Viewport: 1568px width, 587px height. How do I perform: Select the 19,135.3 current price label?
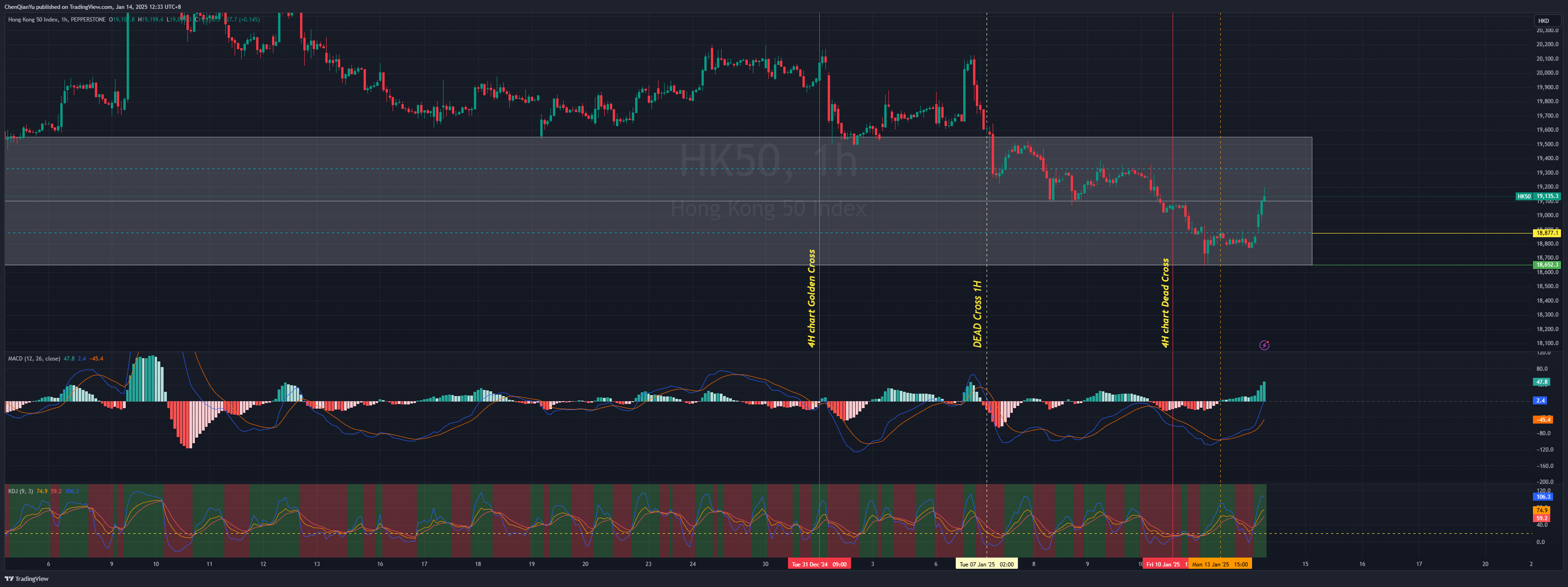pos(1547,197)
